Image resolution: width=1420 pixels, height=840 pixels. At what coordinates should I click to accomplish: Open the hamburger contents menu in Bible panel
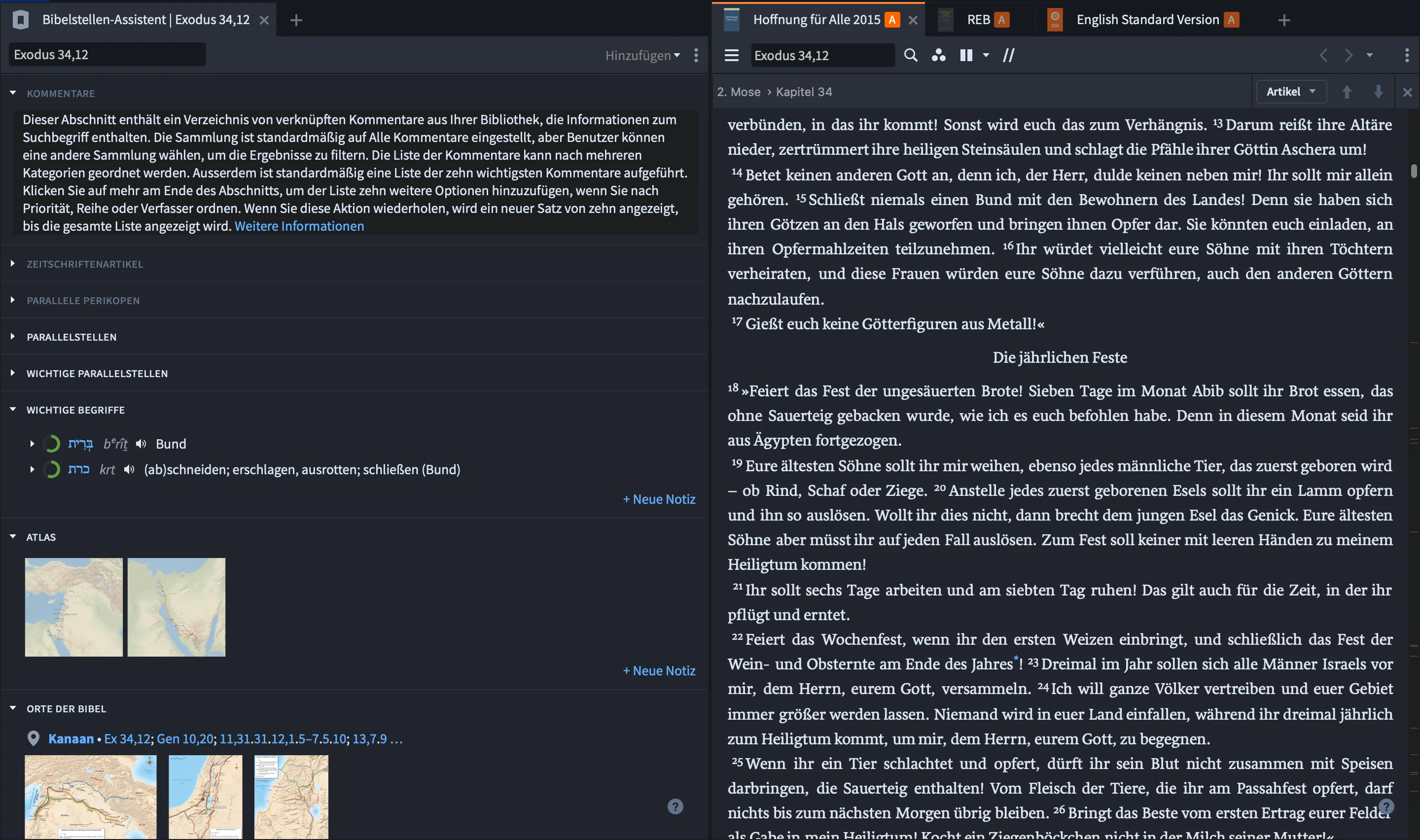tap(731, 55)
